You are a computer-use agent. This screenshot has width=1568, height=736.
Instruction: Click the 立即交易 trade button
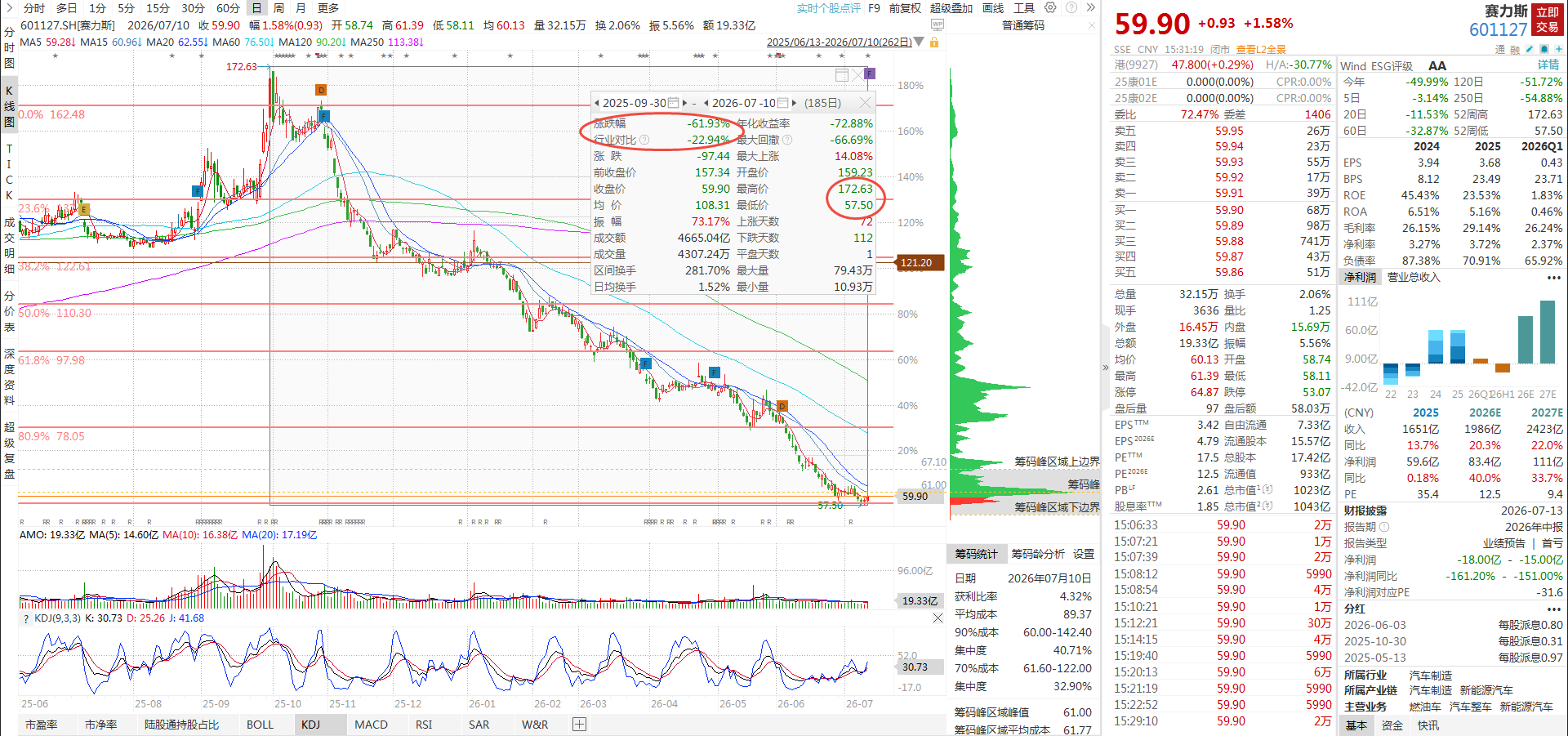point(1548,20)
